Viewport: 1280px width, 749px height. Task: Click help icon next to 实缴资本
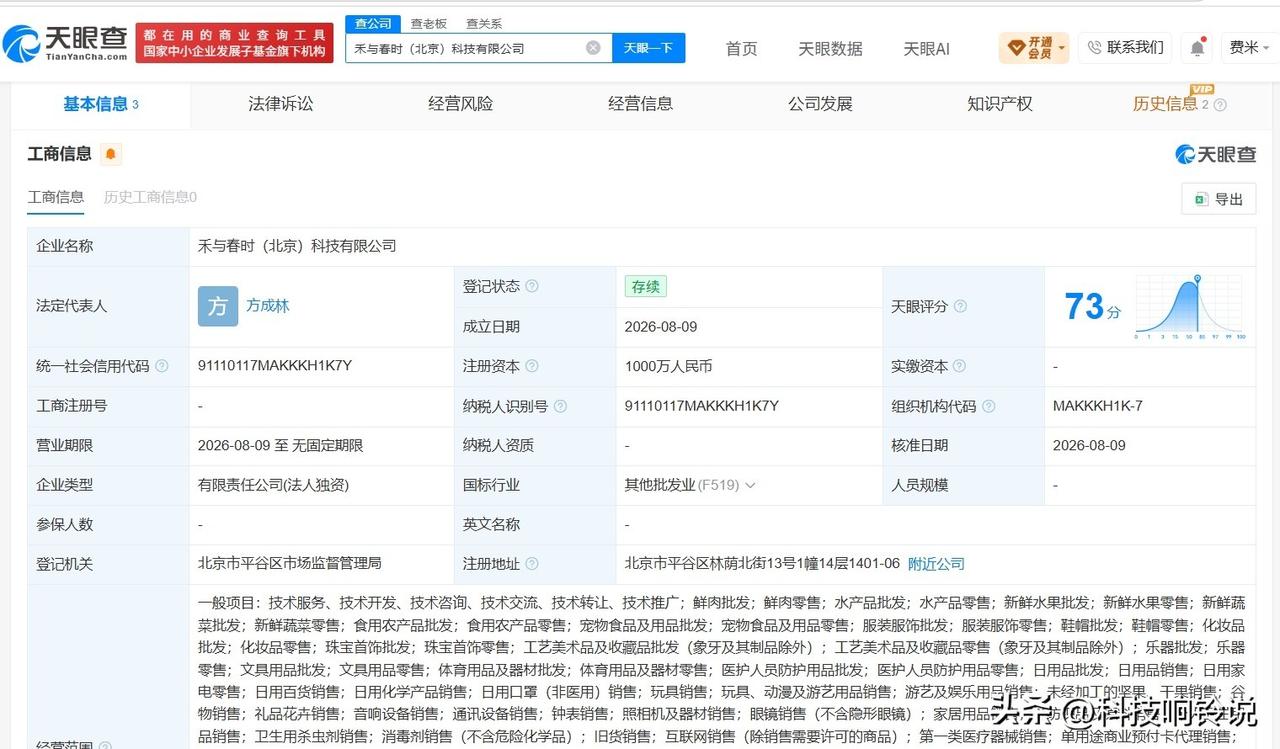pyautogui.click(x=960, y=366)
